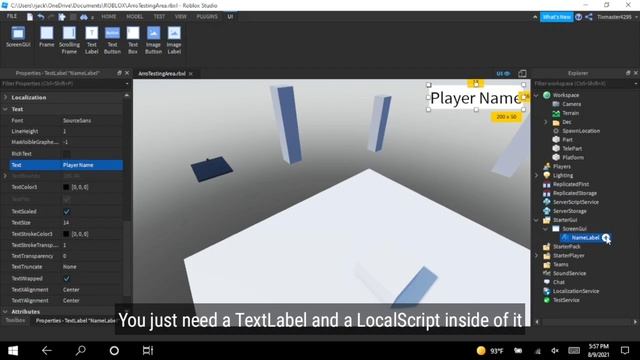Uncheck the TextScaled checkbox
Screen dimensions: 640x360
(66, 211)
